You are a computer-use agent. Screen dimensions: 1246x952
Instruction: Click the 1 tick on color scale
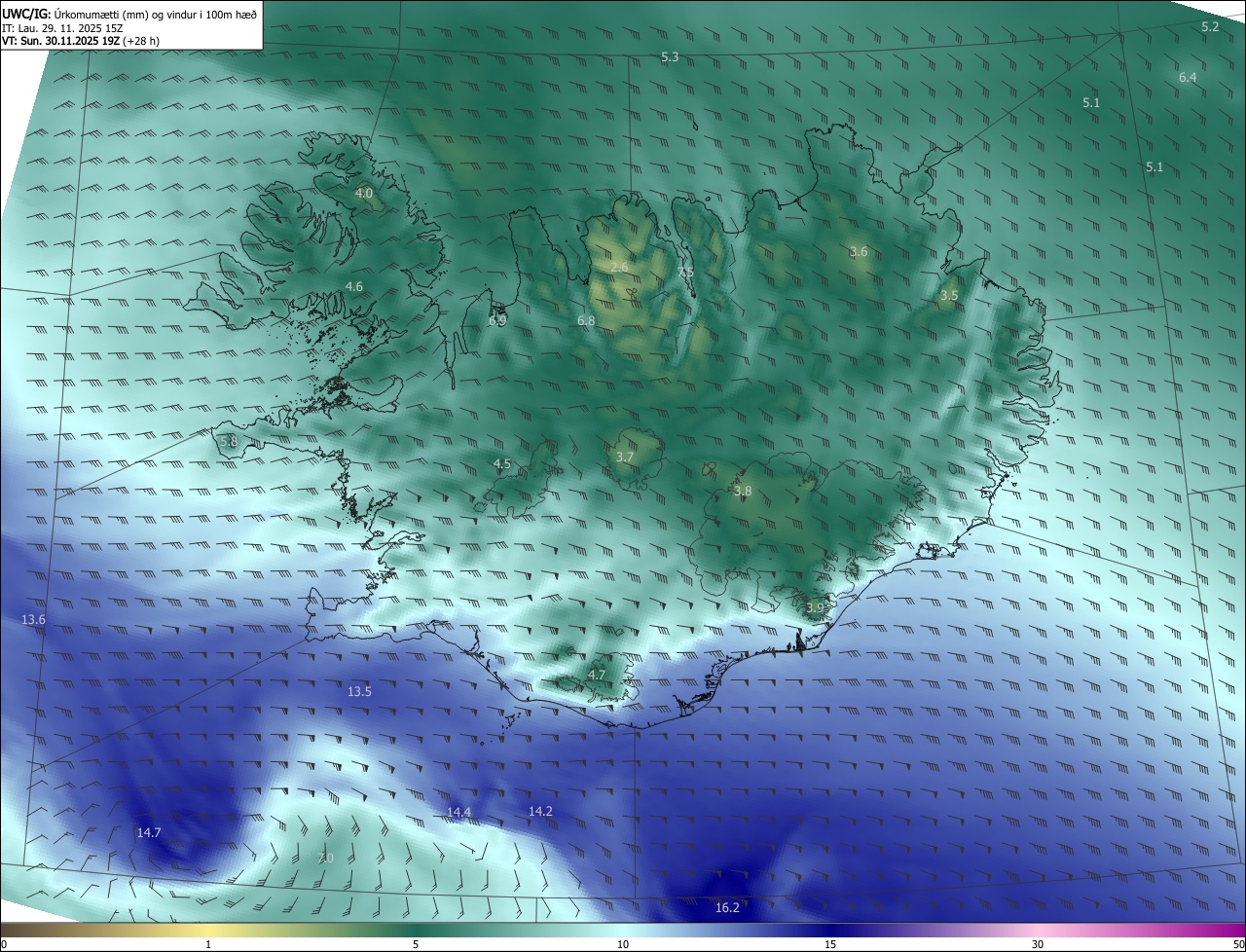(208, 944)
